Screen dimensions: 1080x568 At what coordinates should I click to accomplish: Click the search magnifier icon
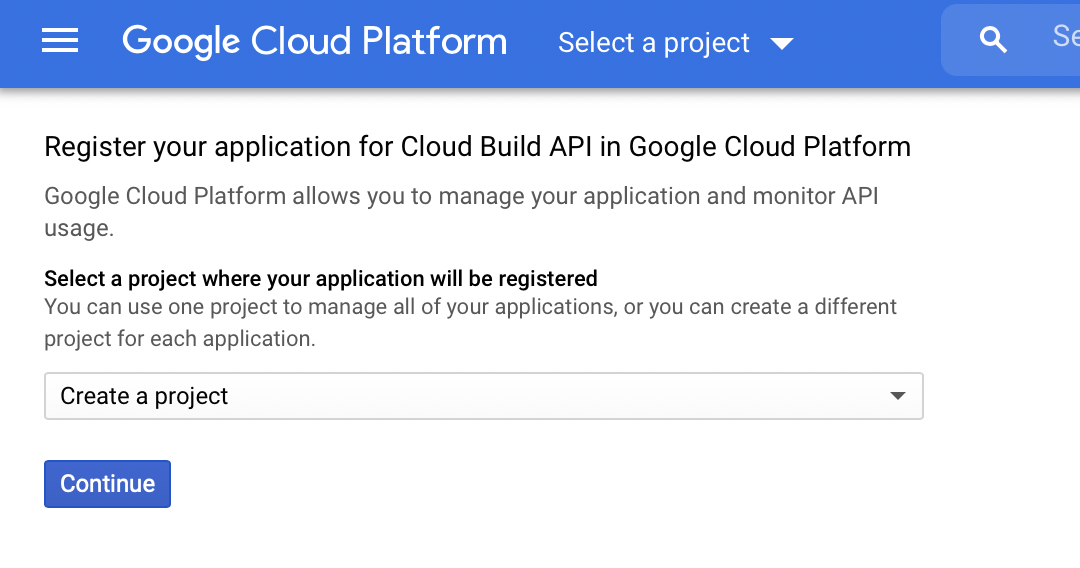[993, 40]
